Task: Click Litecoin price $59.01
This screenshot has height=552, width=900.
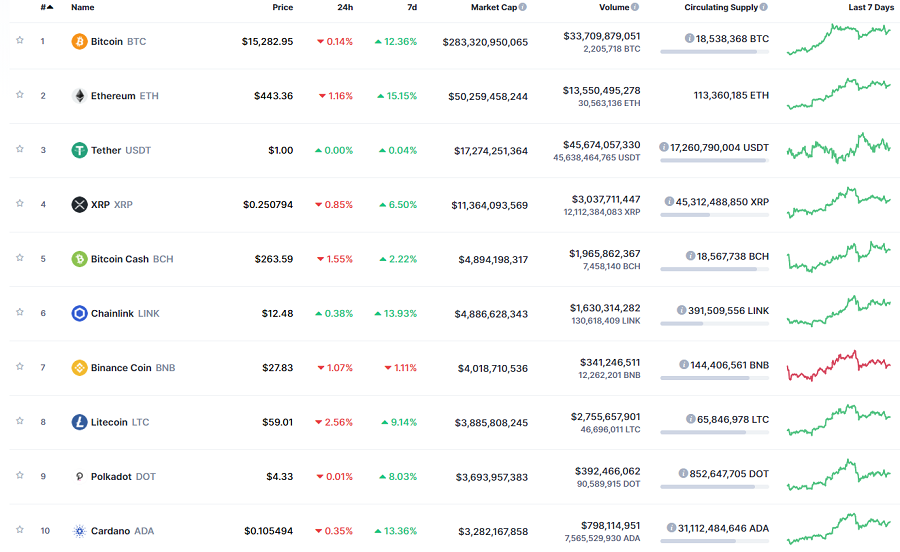Action: 277,422
